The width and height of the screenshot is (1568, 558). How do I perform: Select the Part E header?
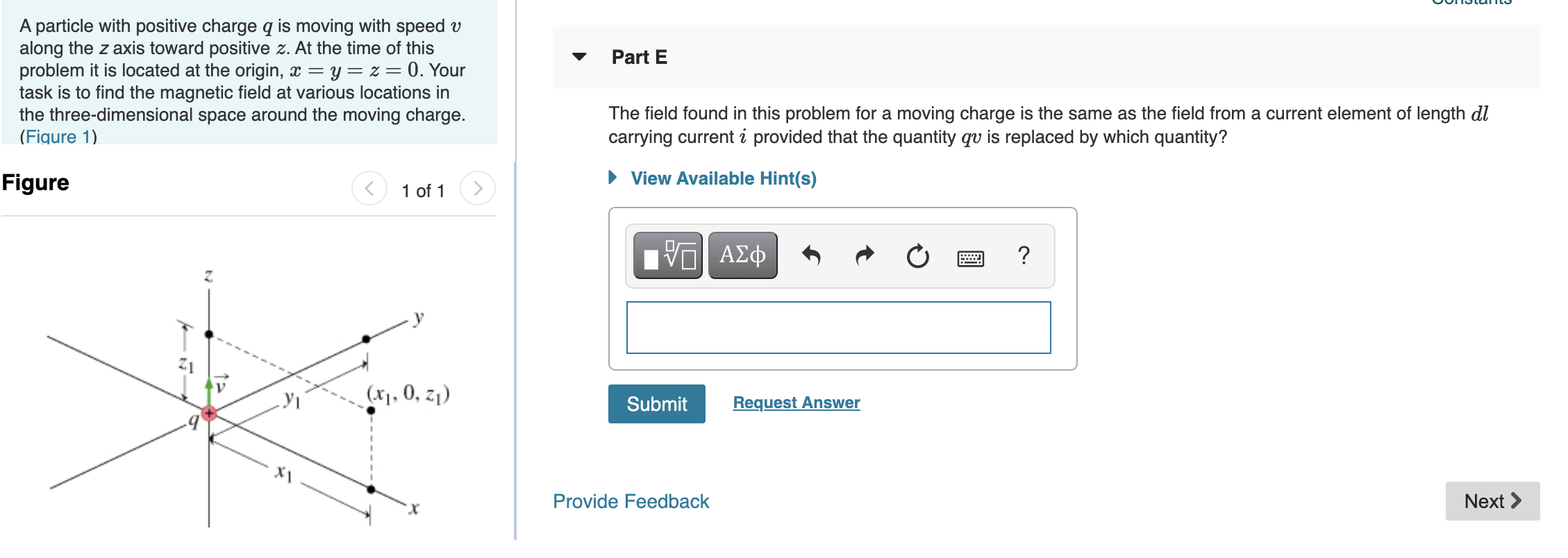638,57
